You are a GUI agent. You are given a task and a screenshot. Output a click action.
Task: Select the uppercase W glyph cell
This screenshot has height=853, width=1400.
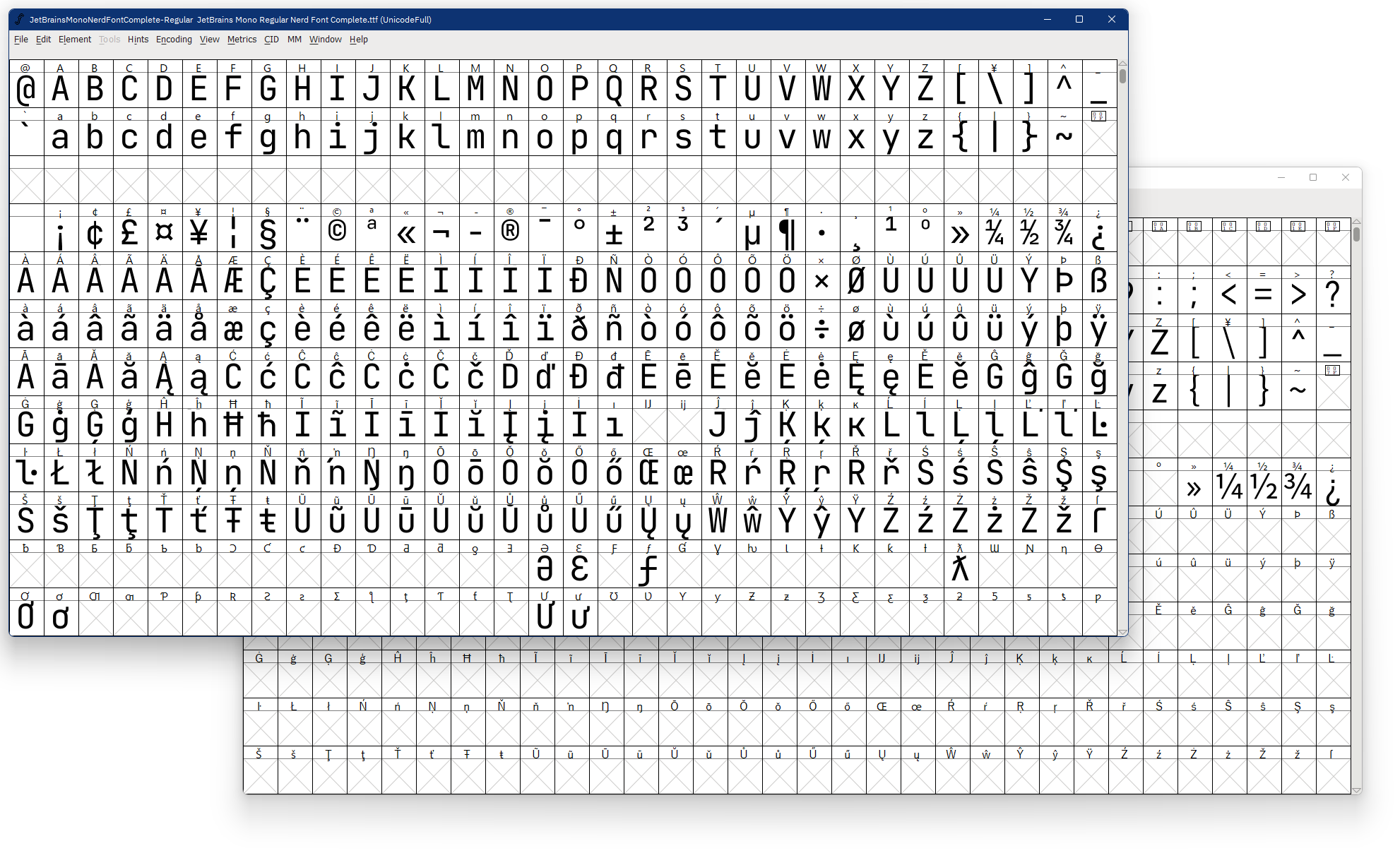(x=822, y=84)
